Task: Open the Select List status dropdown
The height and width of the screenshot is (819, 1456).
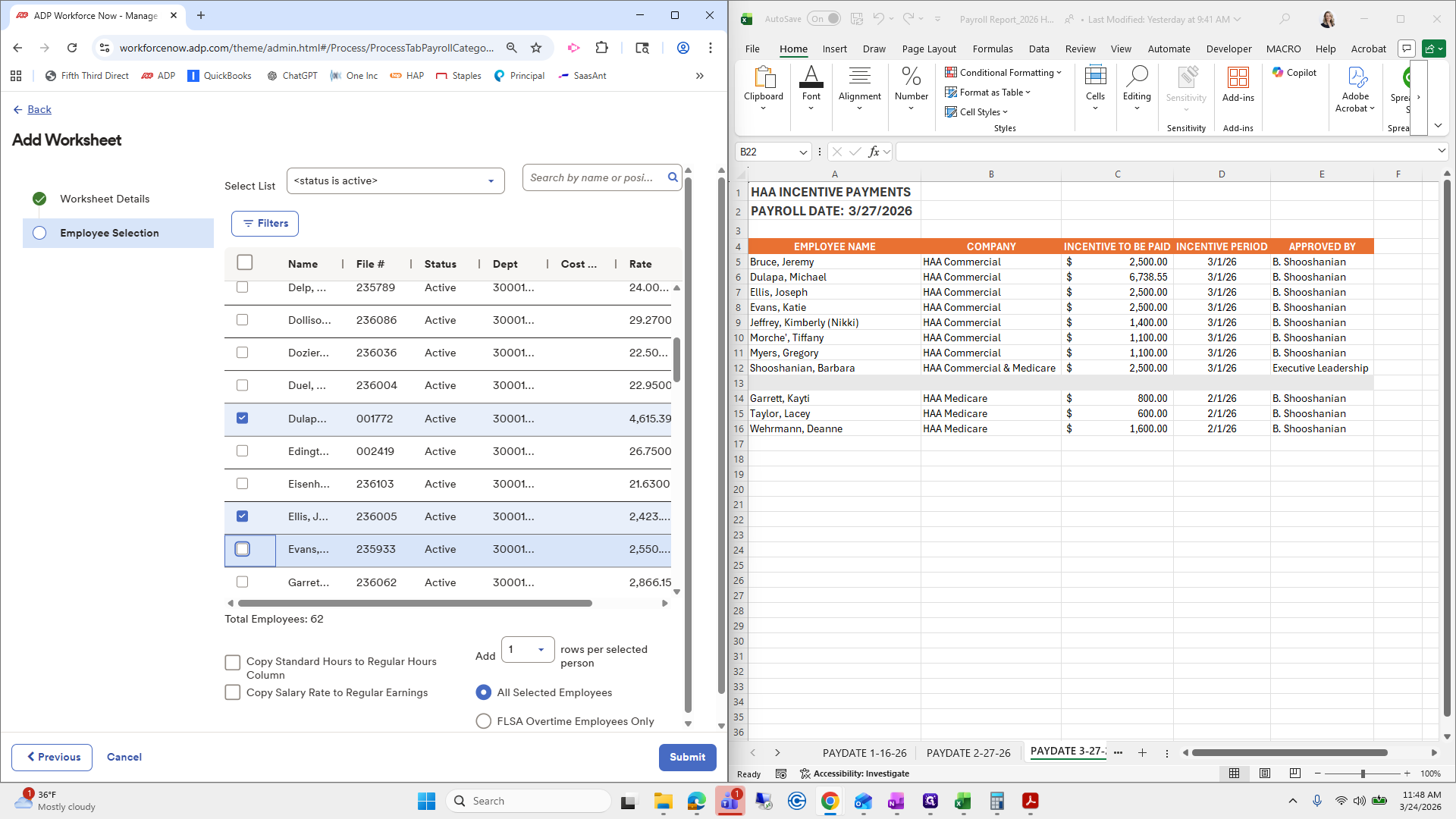Action: click(x=395, y=181)
